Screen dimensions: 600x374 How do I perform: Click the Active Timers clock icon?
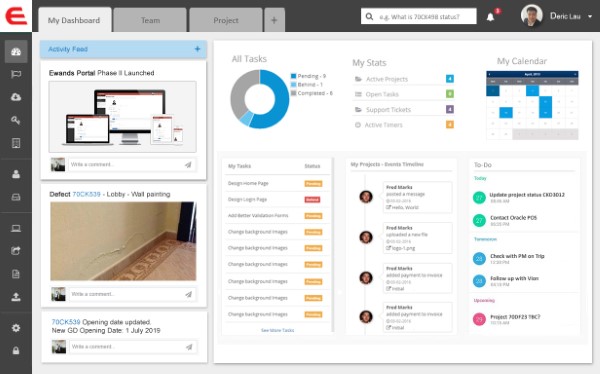(358, 125)
